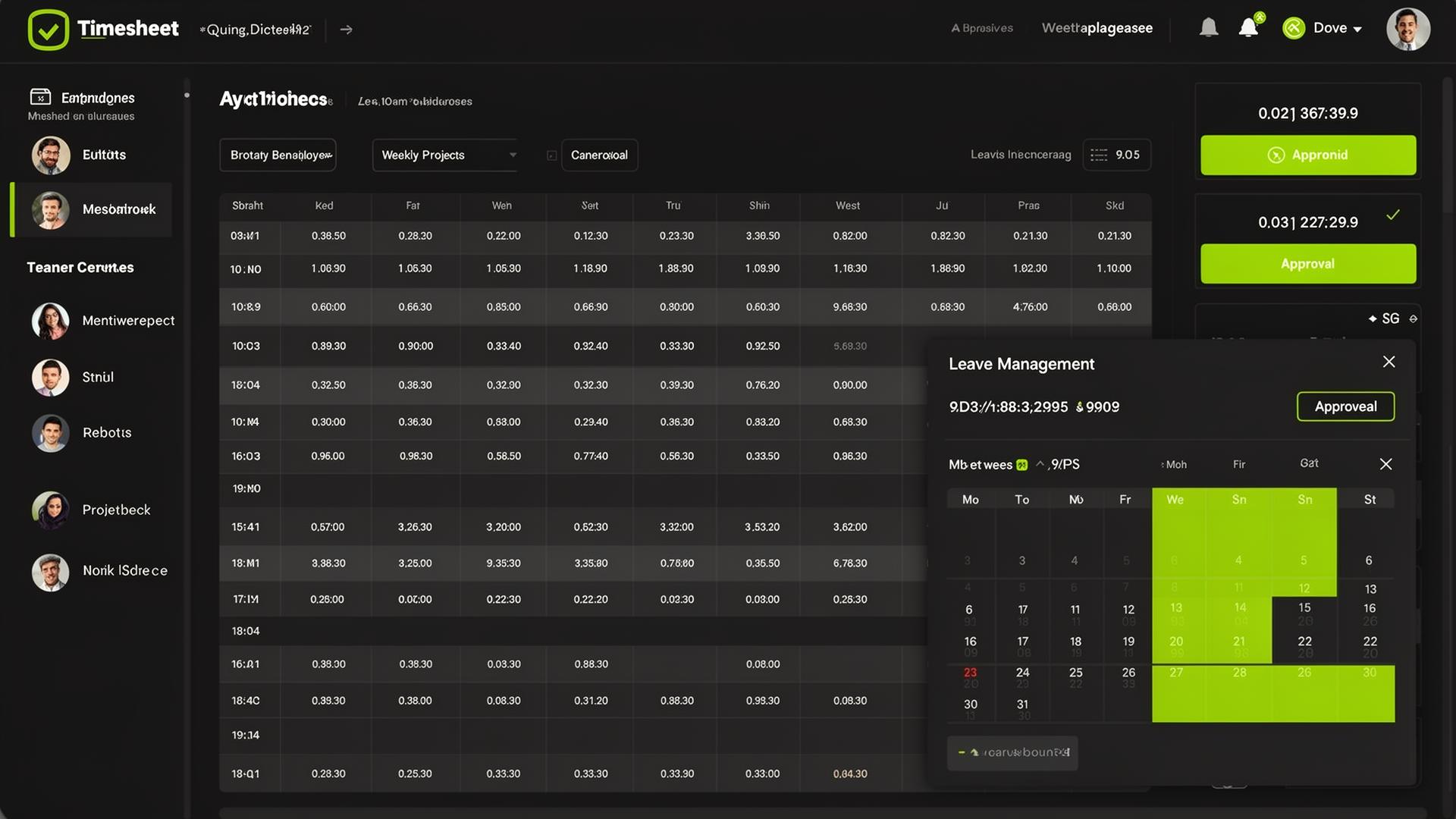Click the checkmark next to 0.03] 227:29.9
Image resolution: width=1456 pixels, height=819 pixels.
(1393, 215)
